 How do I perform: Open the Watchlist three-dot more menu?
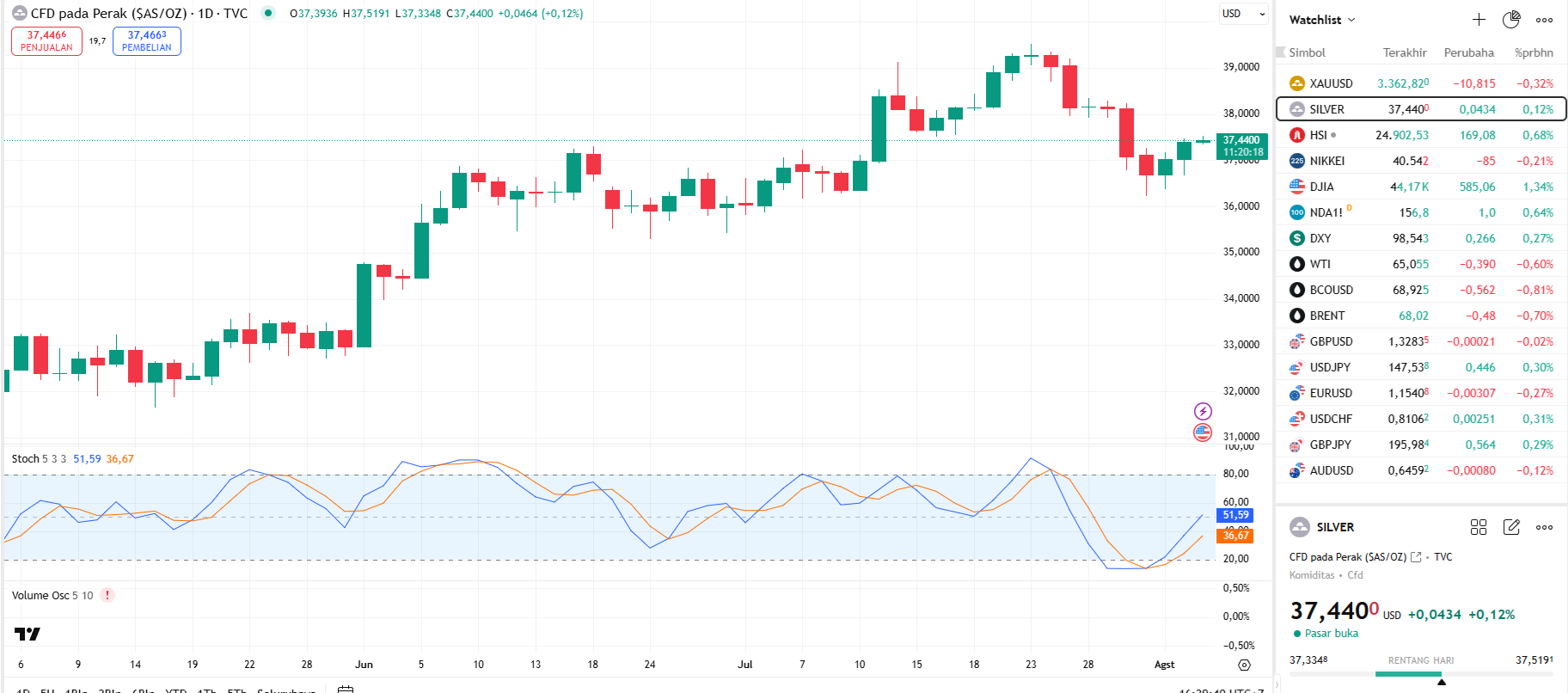[x=1545, y=20]
